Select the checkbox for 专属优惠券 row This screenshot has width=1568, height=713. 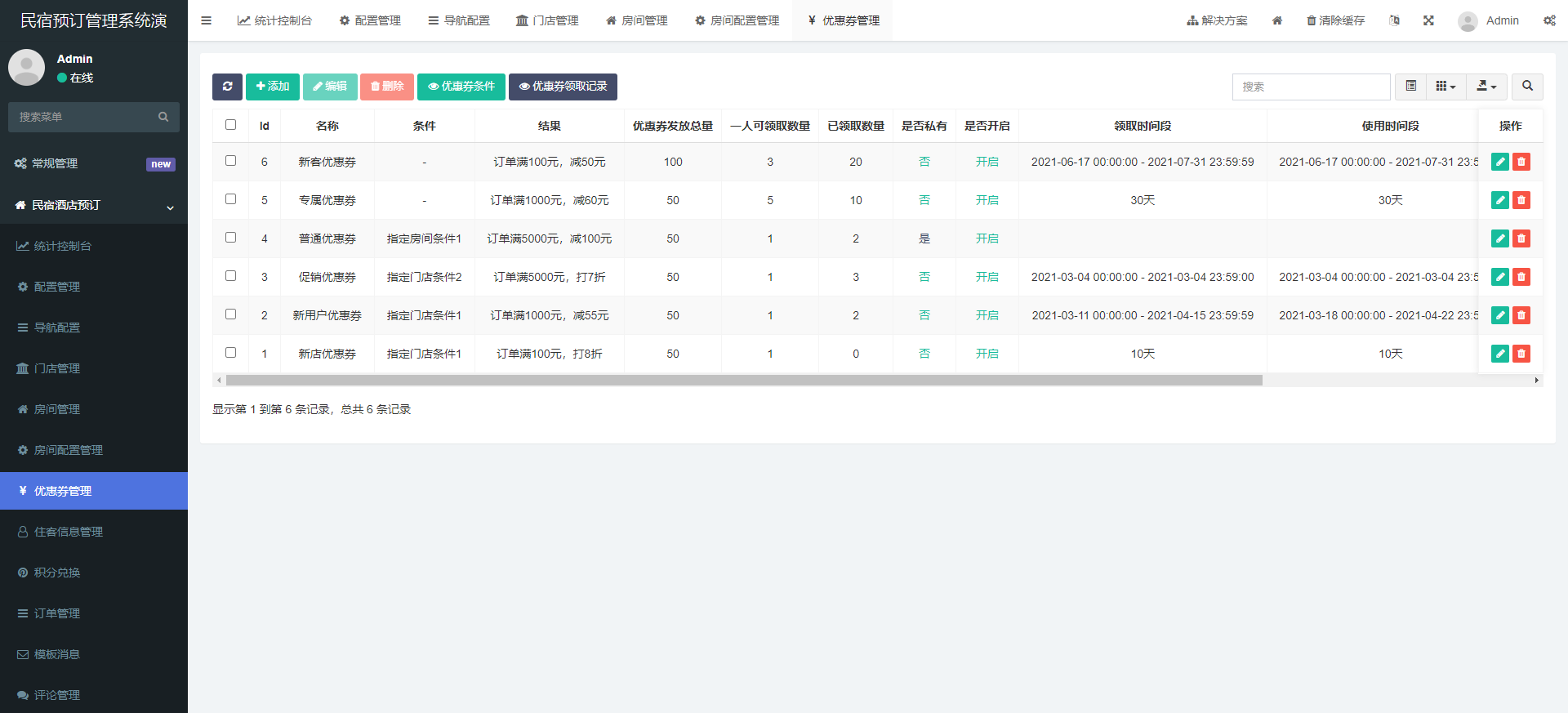[231, 199]
